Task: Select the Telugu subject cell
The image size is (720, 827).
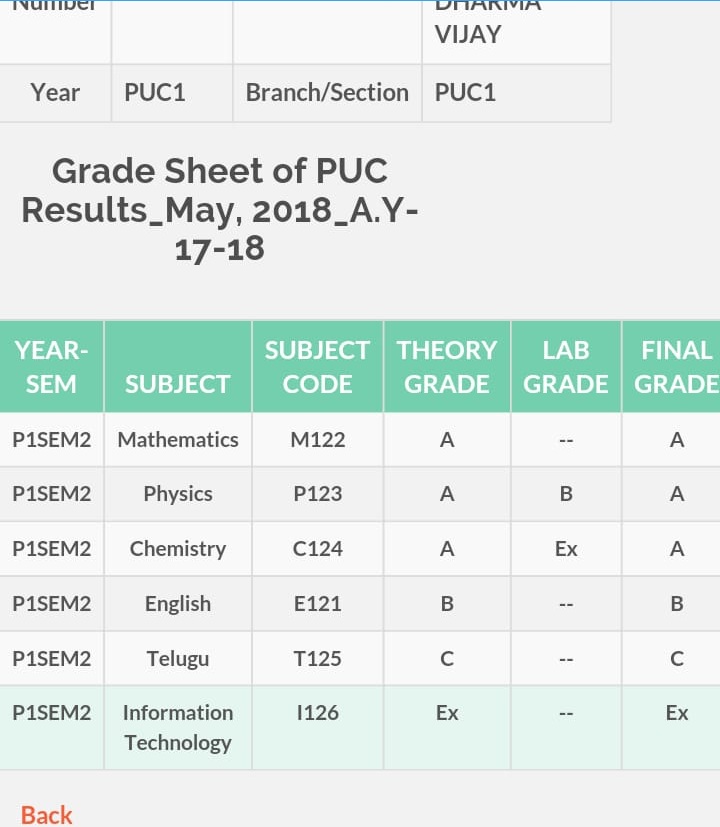Action: pos(178,659)
